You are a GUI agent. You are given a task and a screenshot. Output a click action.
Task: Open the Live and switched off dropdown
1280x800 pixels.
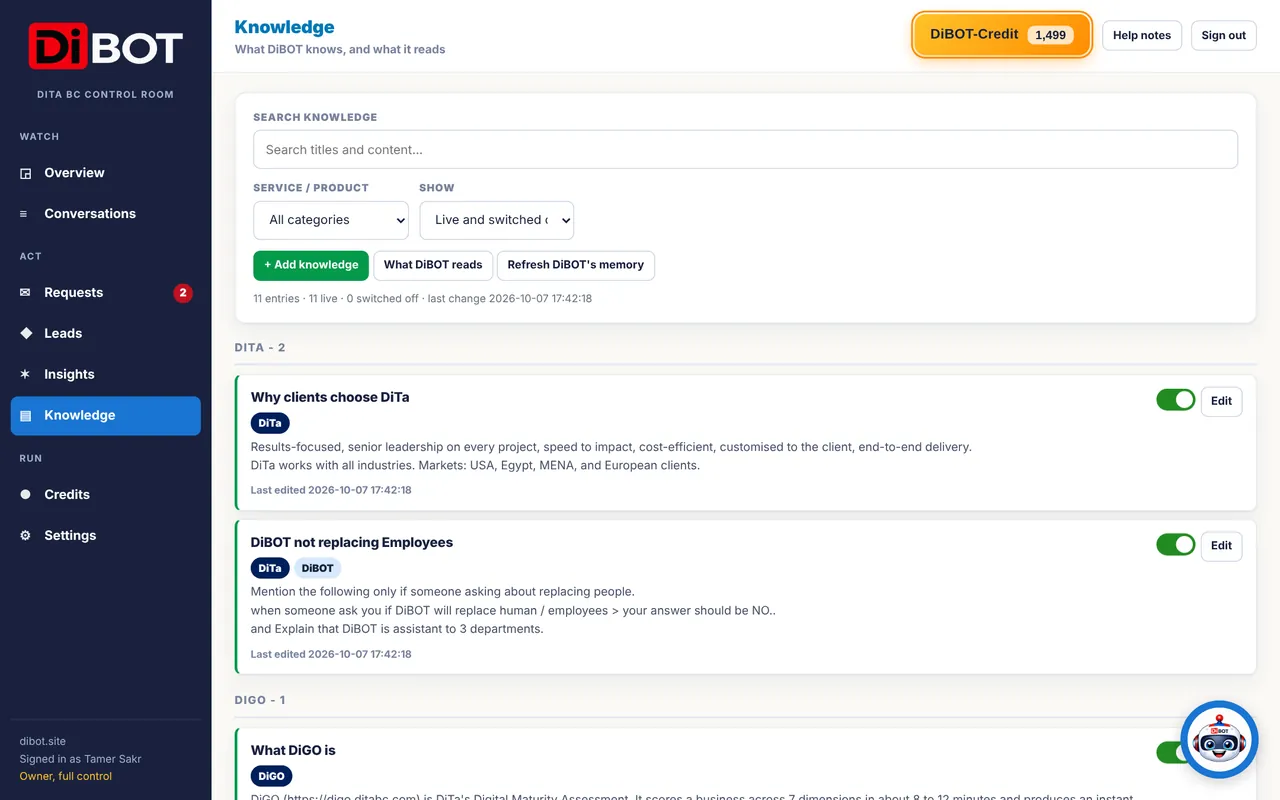point(496,220)
